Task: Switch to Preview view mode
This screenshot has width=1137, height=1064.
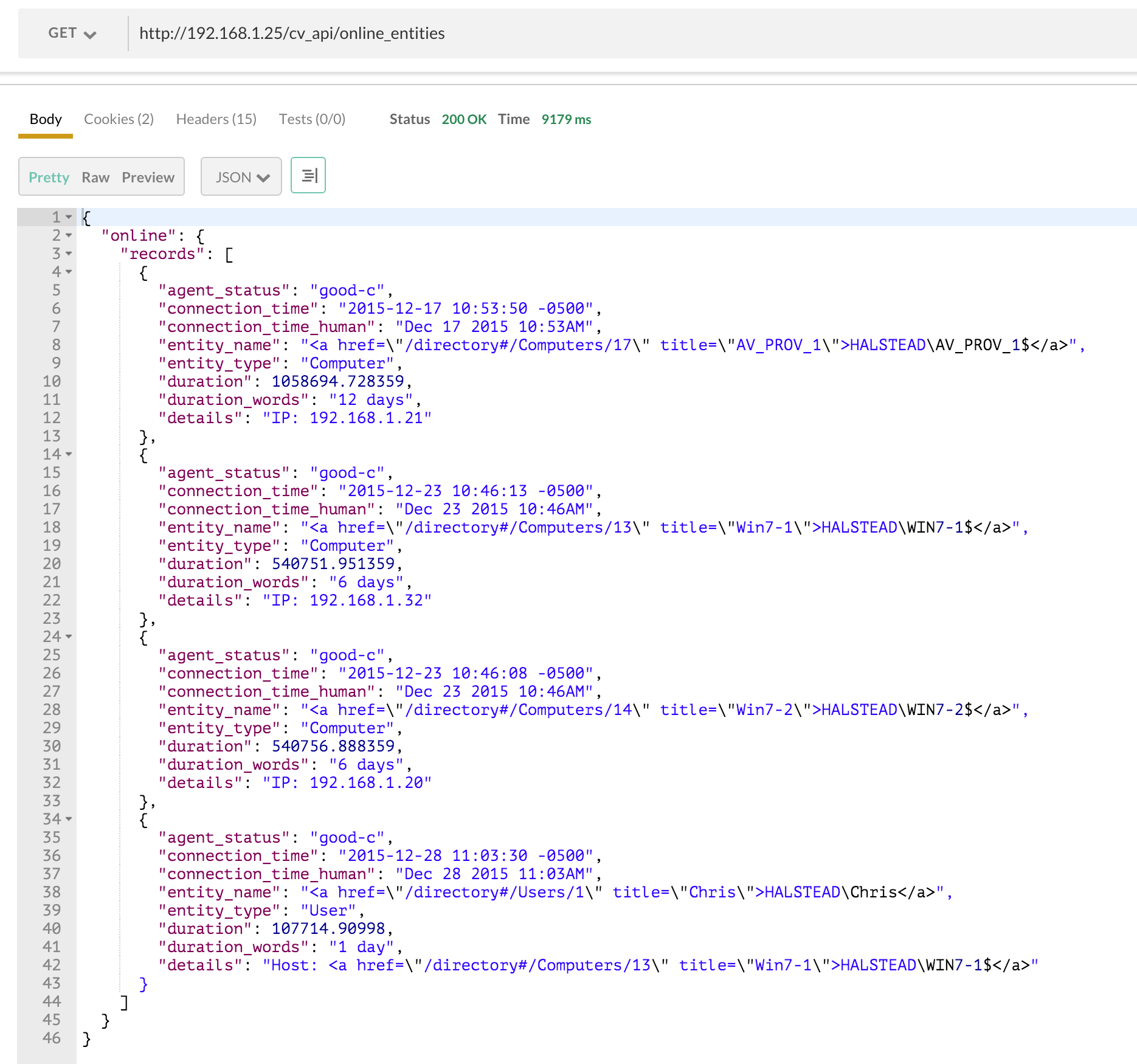Action: click(x=148, y=178)
